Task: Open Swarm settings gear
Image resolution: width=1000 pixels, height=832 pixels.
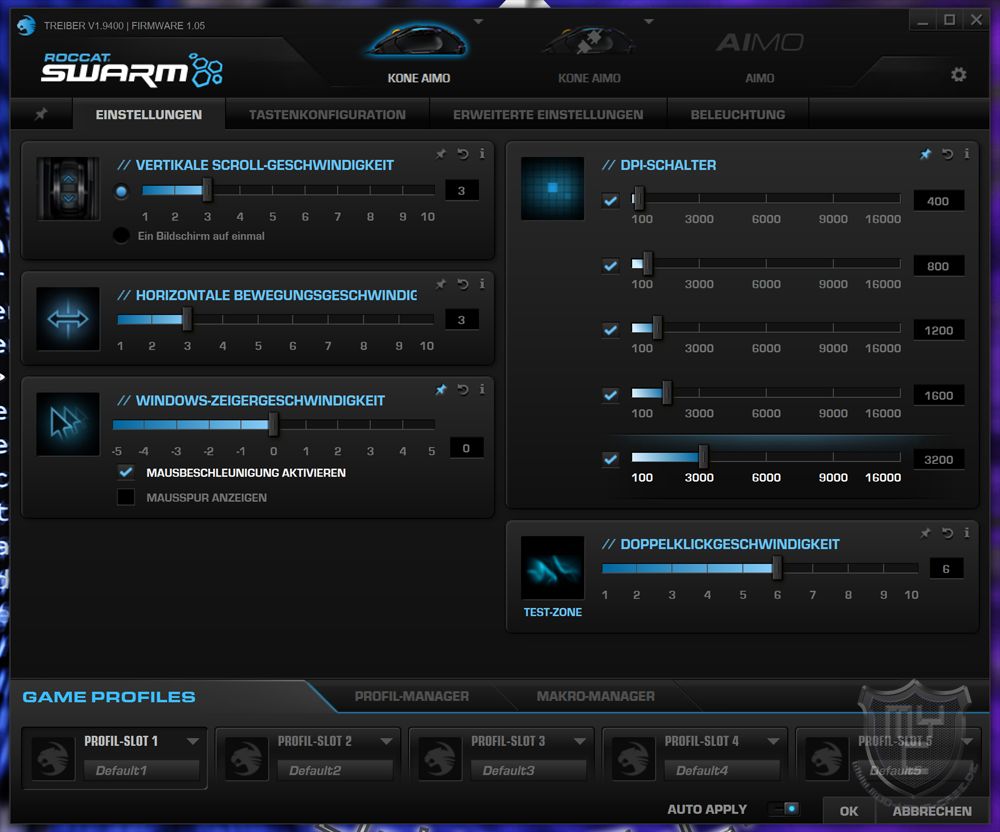Action: [x=959, y=75]
